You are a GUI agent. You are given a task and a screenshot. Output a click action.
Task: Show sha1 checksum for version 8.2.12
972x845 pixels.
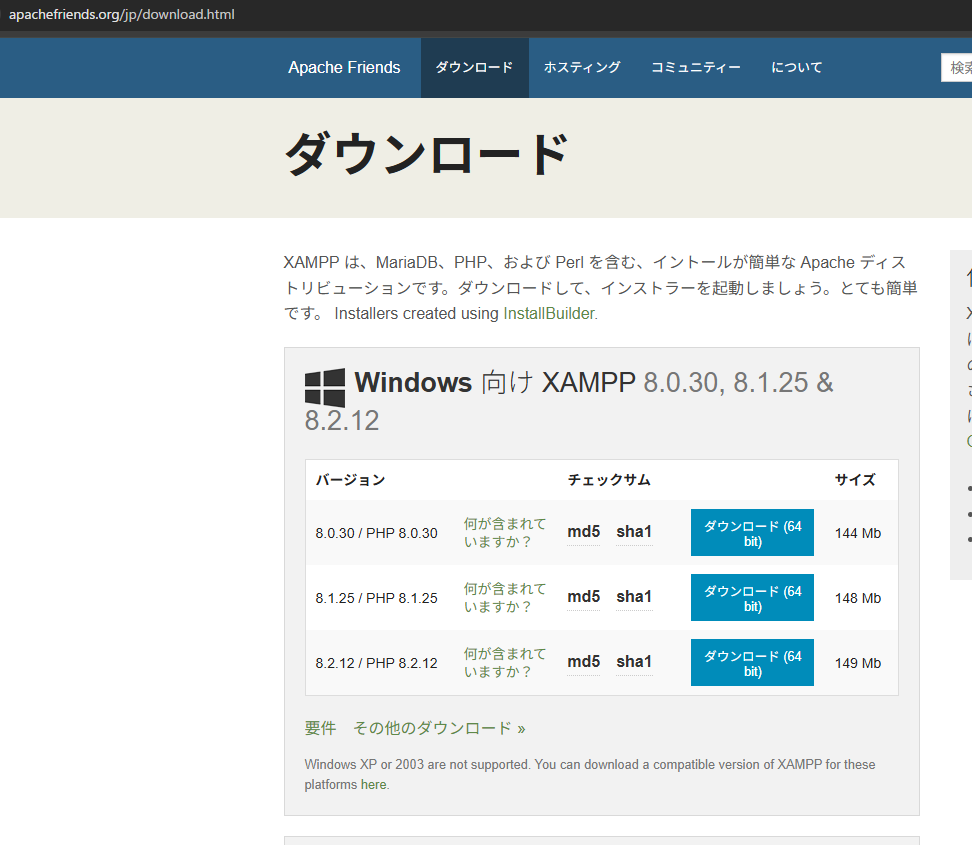click(x=634, y=662)
